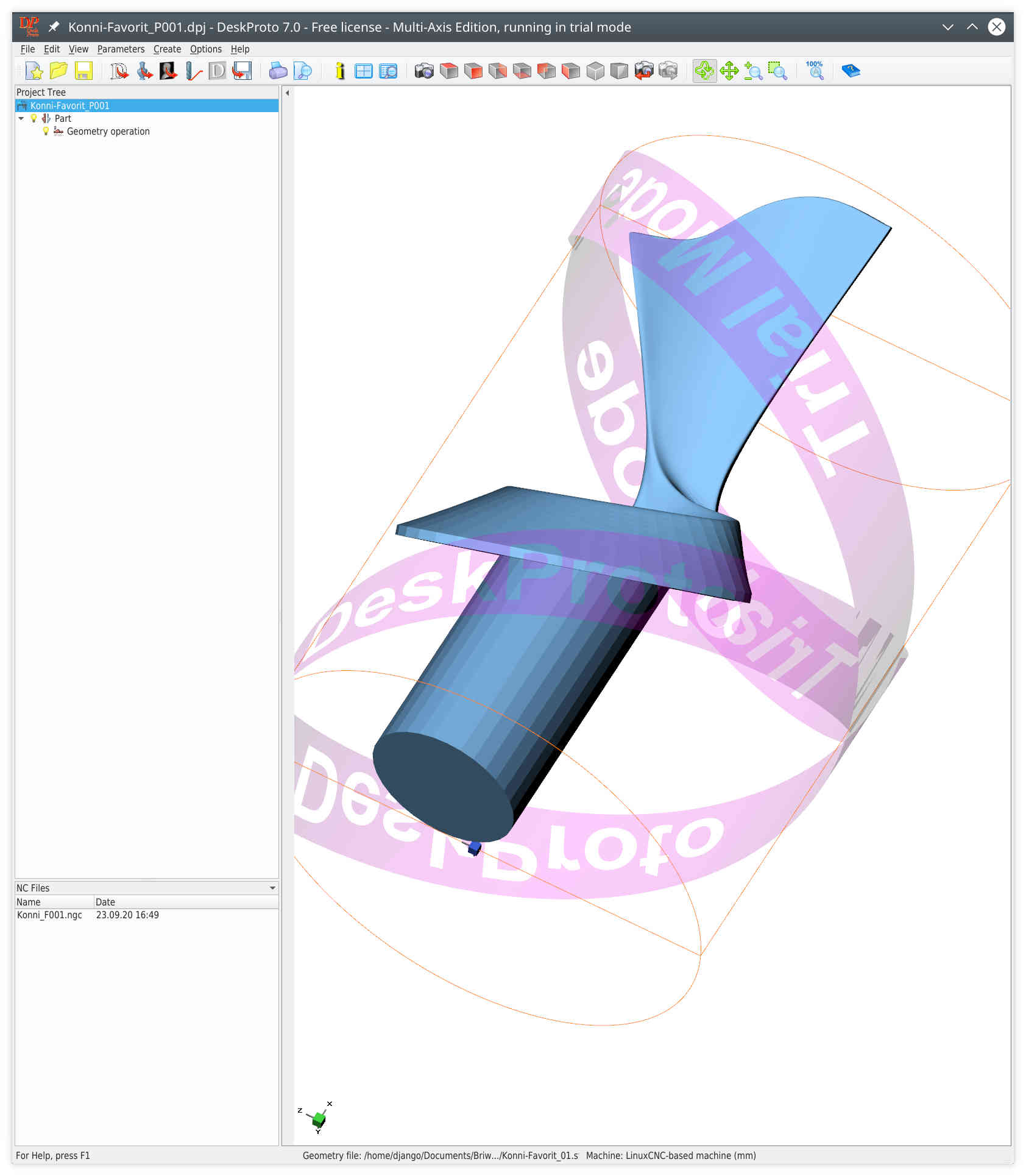Sort NC files by the Name column
This screenshot has width=1026, height=1176.
(x=54, y=902)
